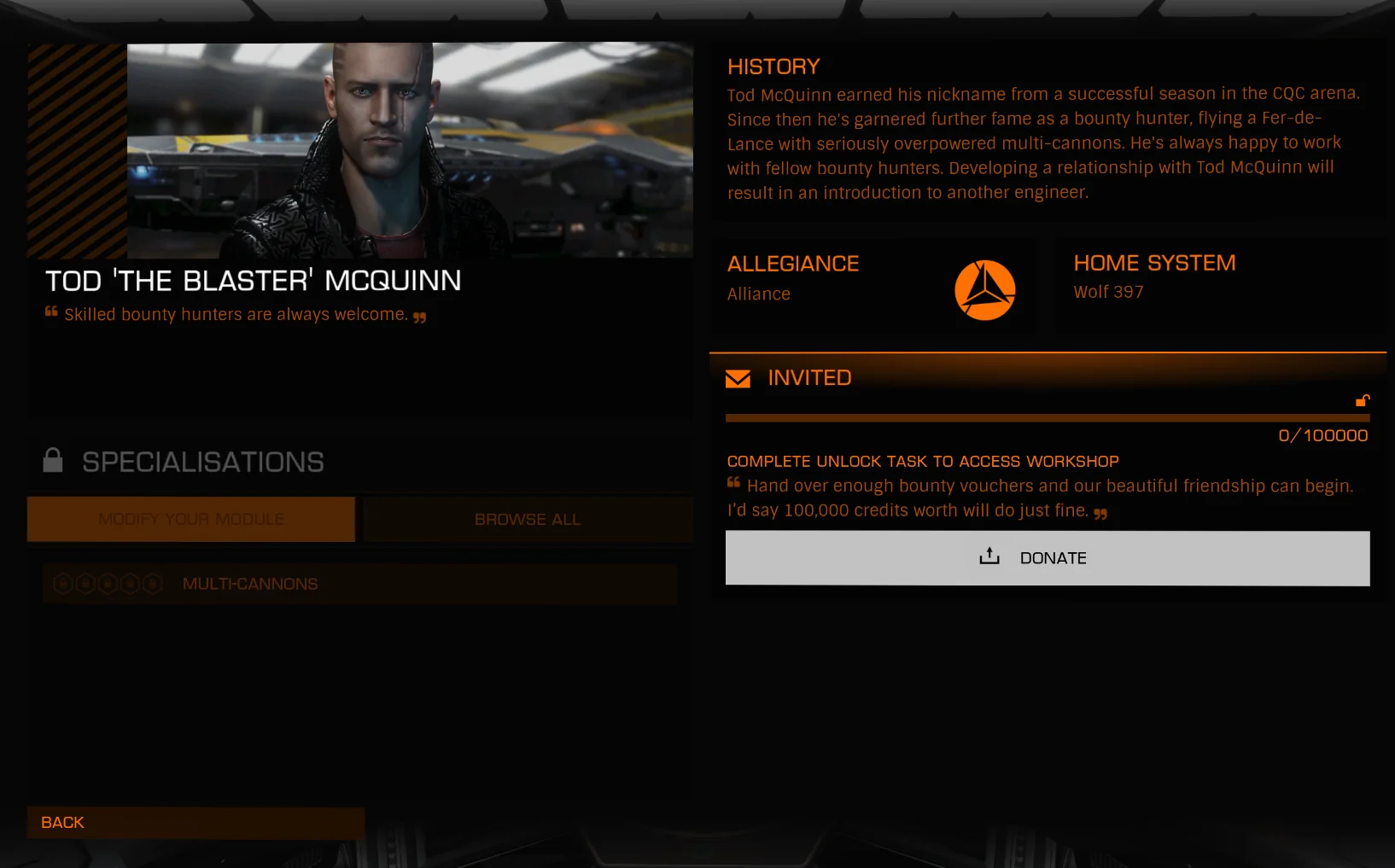Select the third grade hexagon in Multi-Cannons row
This screenshot has height=868, width=1395.
click(x=108, y=584)
